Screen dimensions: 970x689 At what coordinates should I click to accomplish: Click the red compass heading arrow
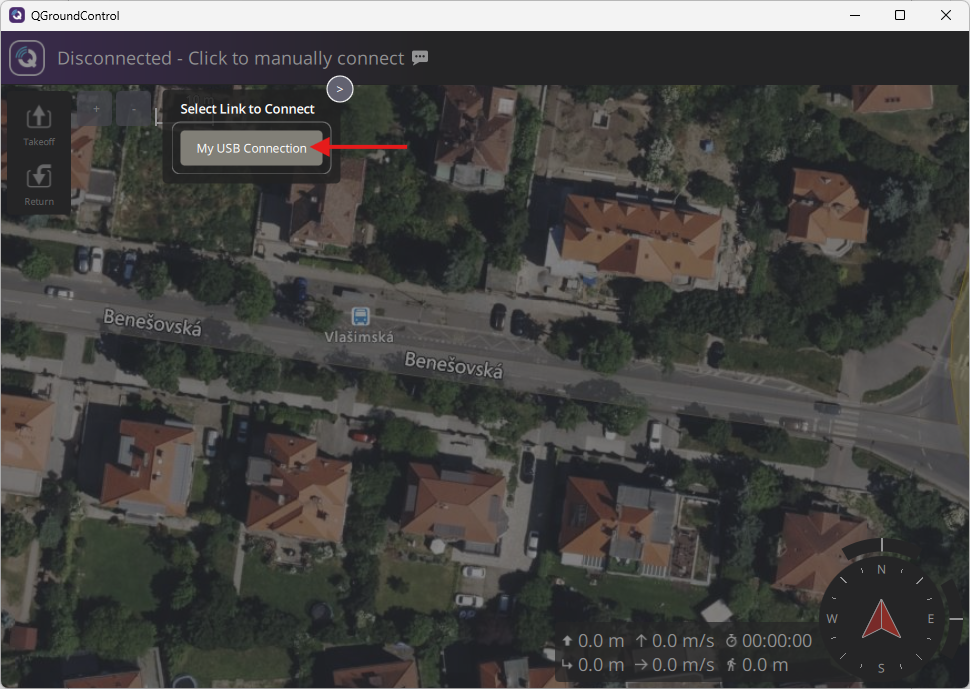click(881, 619)
